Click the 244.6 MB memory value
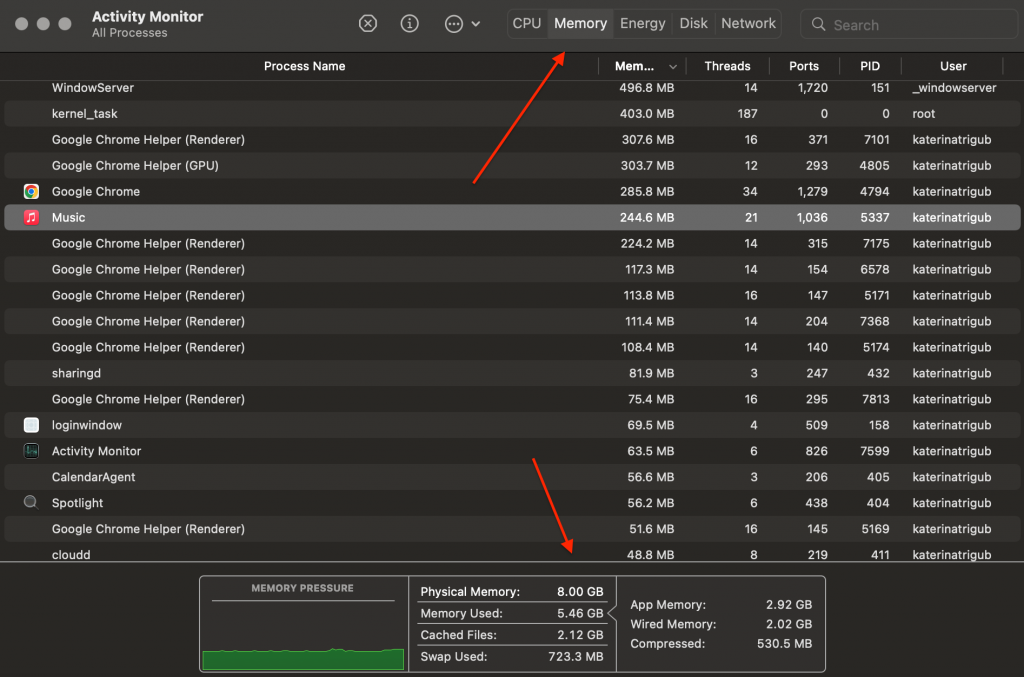The height and width of the screenshot is (677, 1024). point(647,217)
